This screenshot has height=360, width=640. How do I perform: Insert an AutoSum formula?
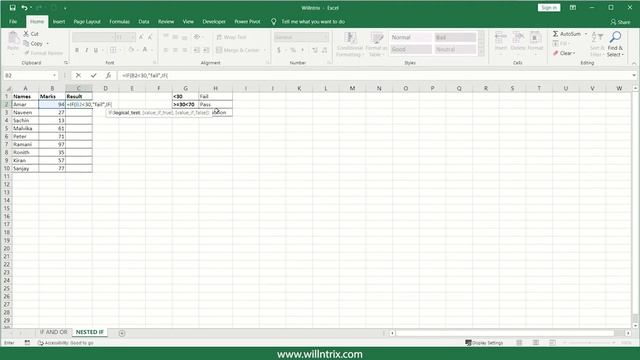[x=567, y=34]
